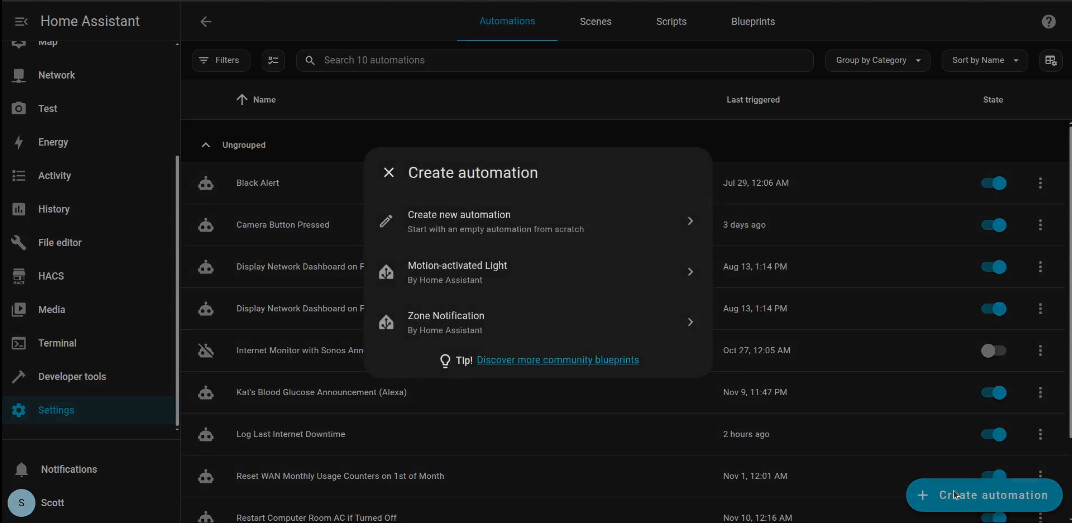Toggle Log Last Internet Downtime switch
This screenshot has width=1072, height=523.
click(993, 434)
